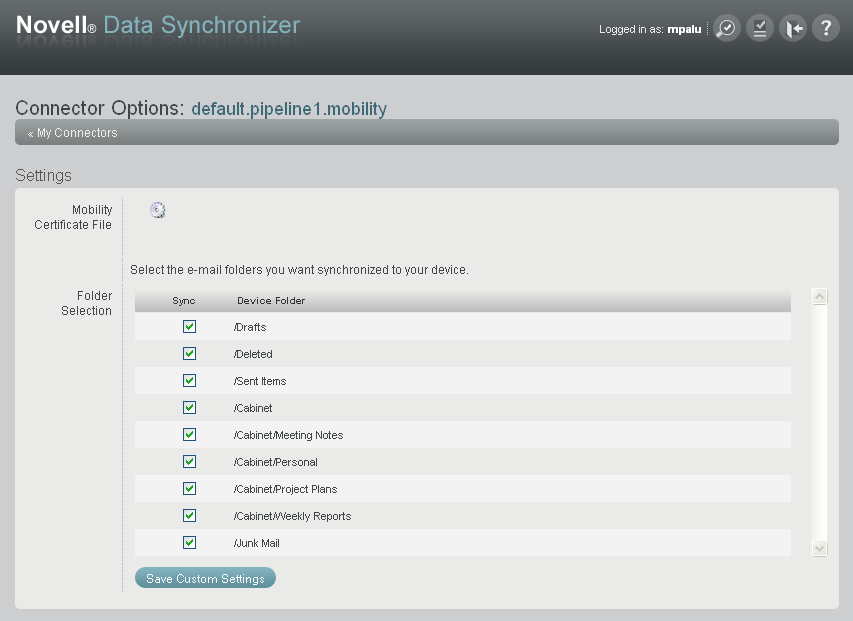Uncheck sync for the /Drafts folder
This screenshot has width=853, height=621.
pyautogui.click(x=189, y=326)
